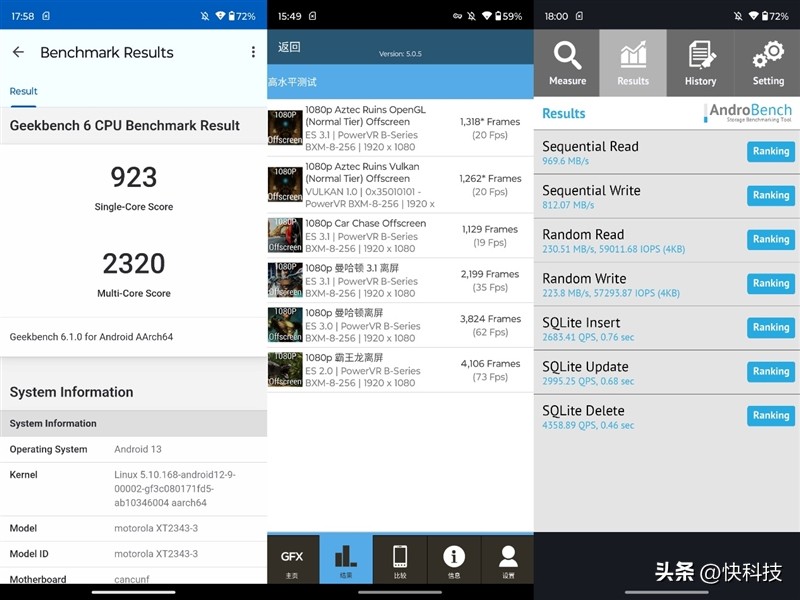Tap the Geekbench 6 CPU Benchmark Result heading
The width and height of the screenshot is (800, 600).
124,126
